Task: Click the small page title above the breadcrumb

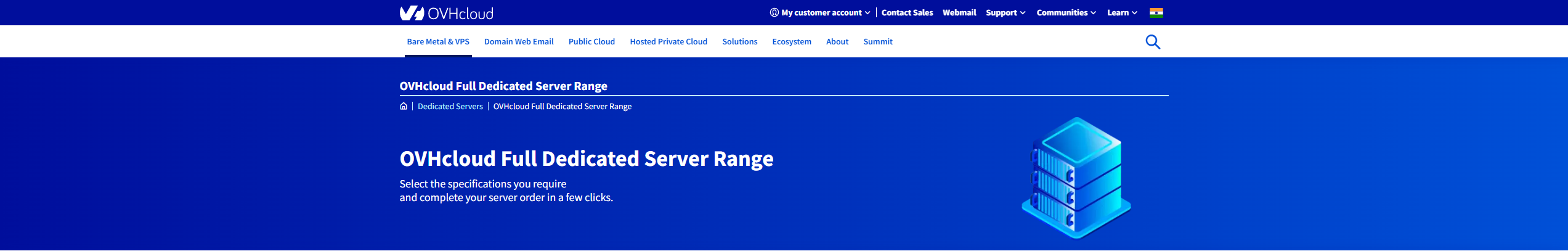Action: click(503, 86)
